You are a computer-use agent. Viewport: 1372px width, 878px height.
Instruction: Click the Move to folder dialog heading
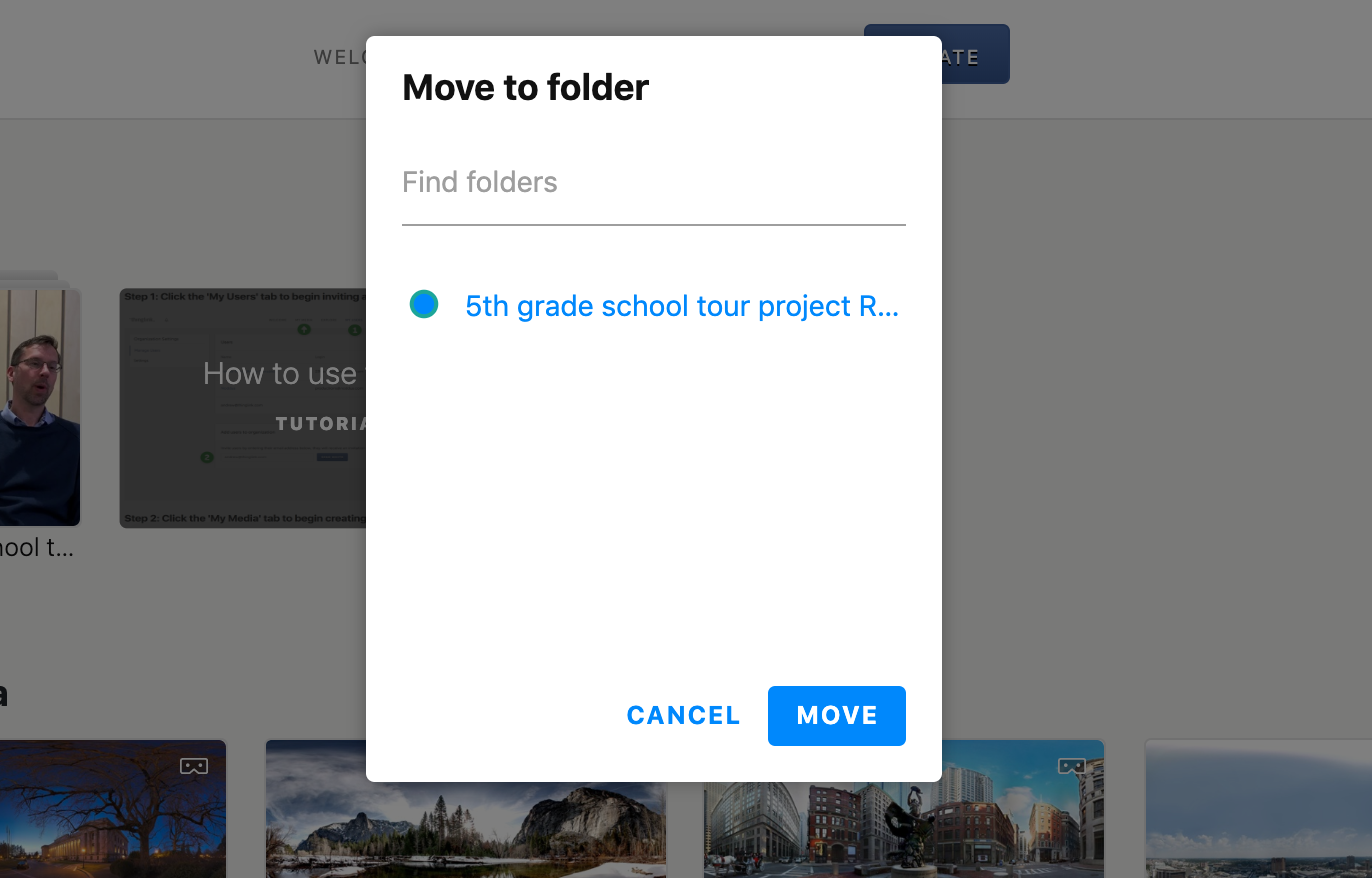(526, 88)
